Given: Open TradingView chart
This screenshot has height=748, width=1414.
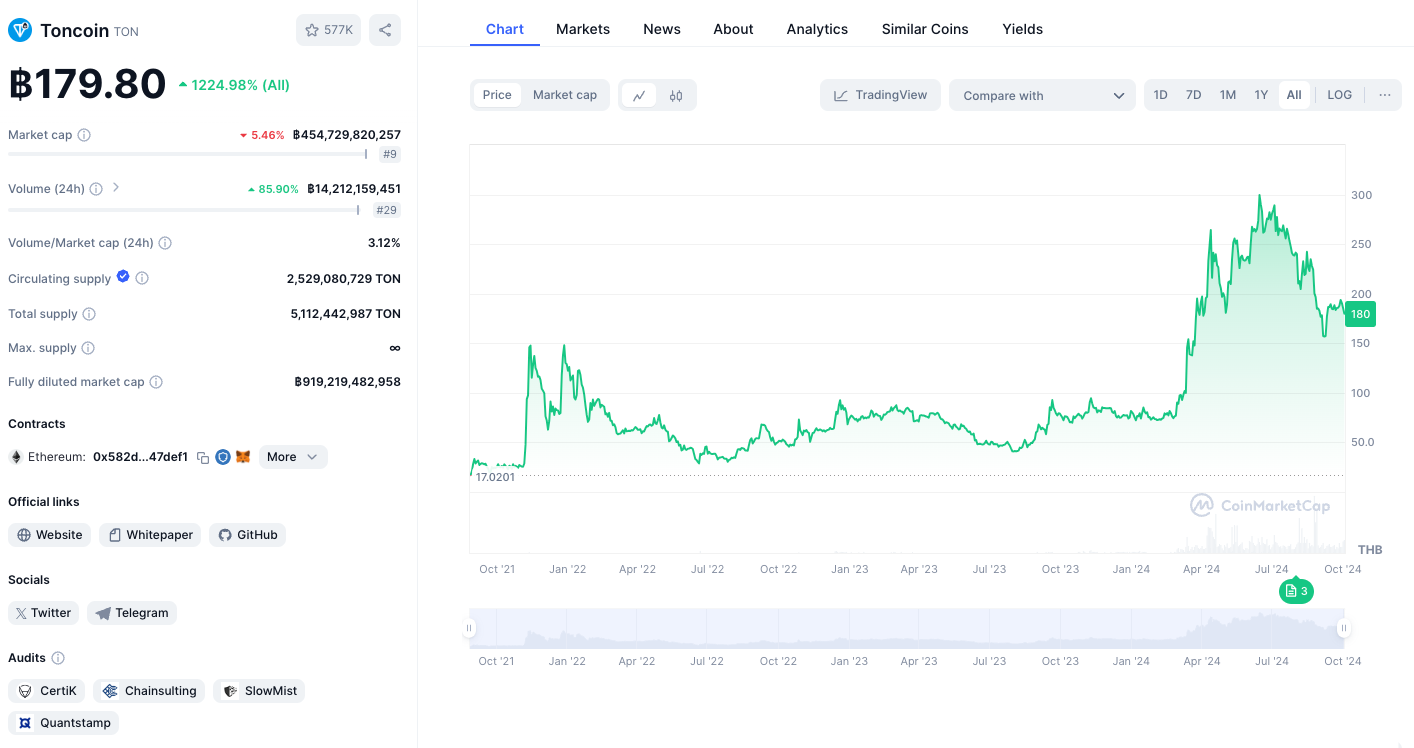Looking at the screenshot, I should coord(881,95).
